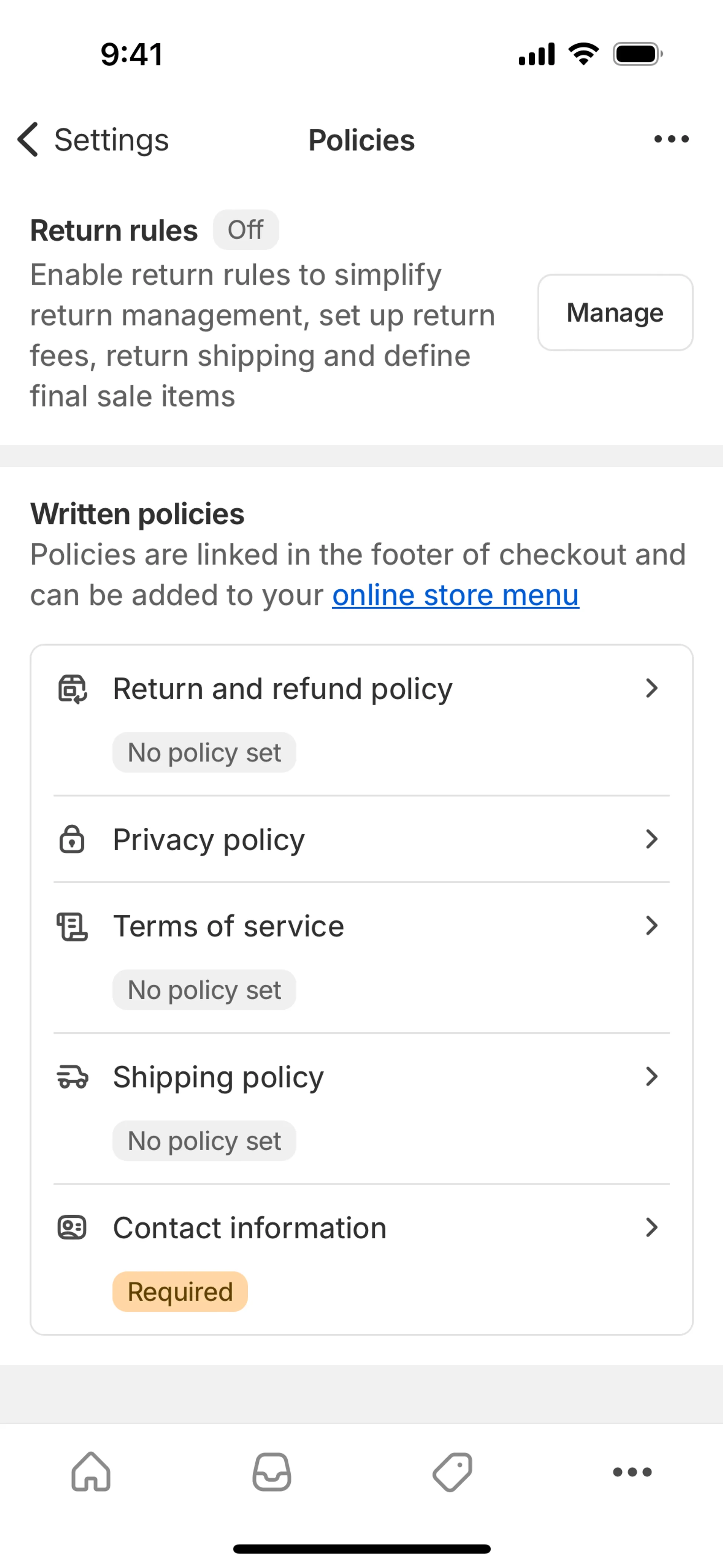
Task: Expand Return and refund policy chevron
Action: 651,688
